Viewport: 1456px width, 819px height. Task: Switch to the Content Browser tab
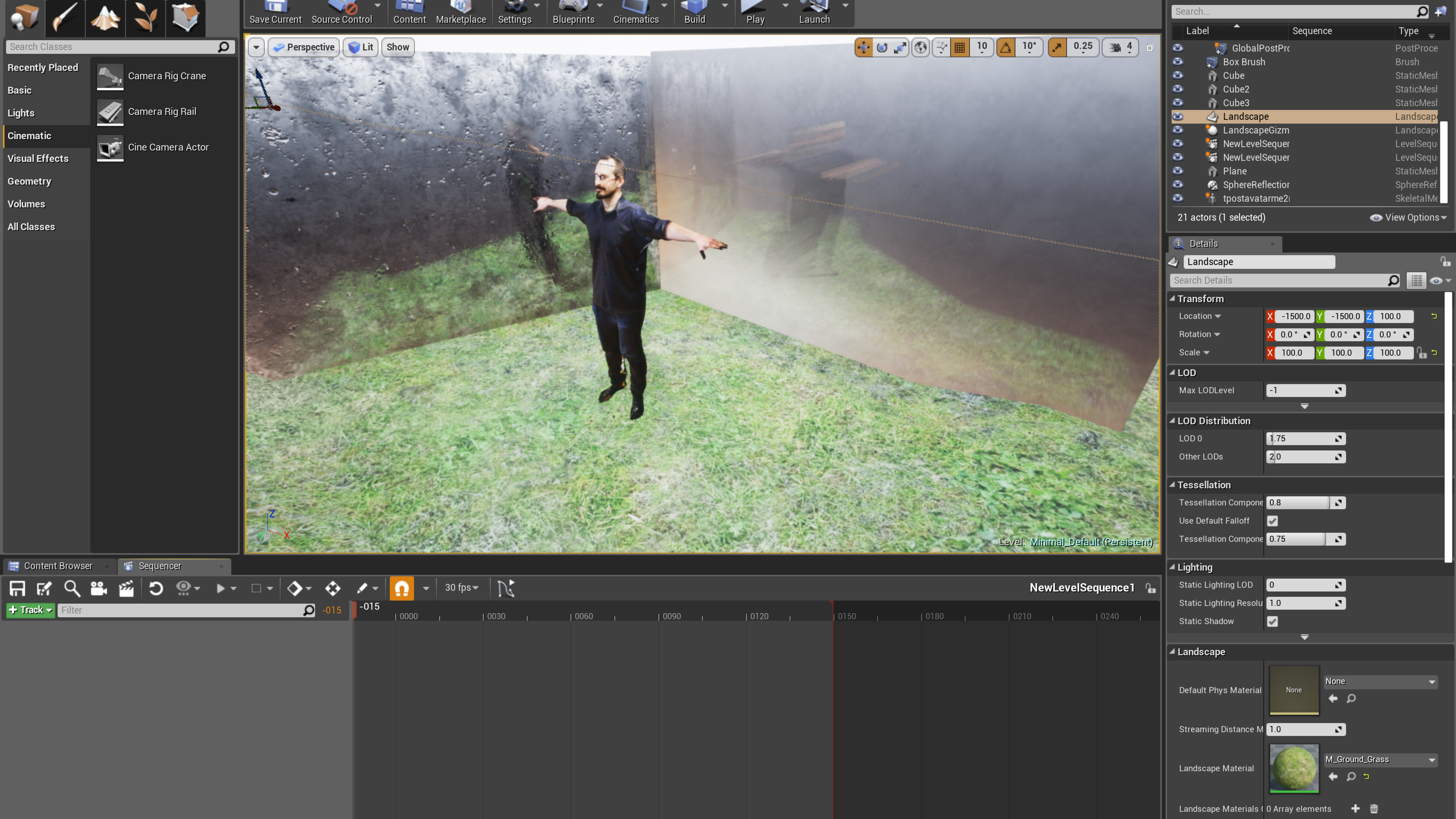coord(58,566)
